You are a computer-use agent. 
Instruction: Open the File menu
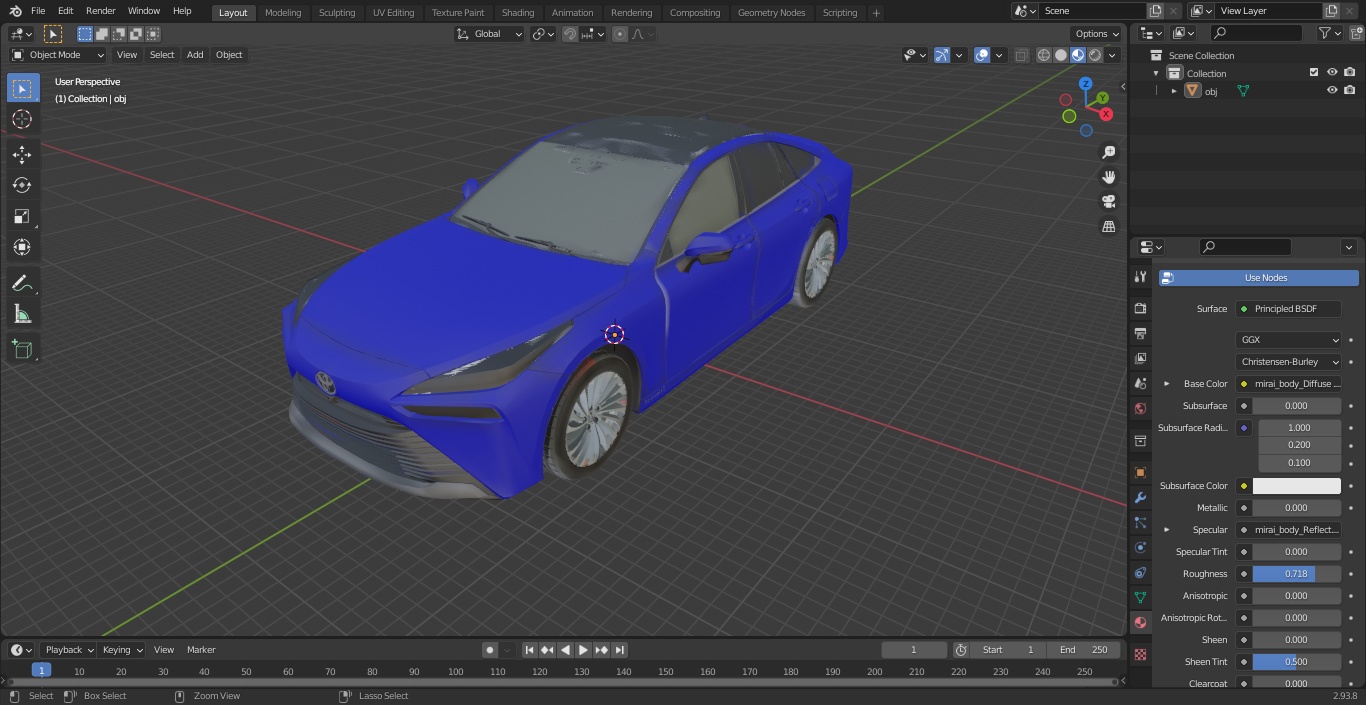(38, 11)
